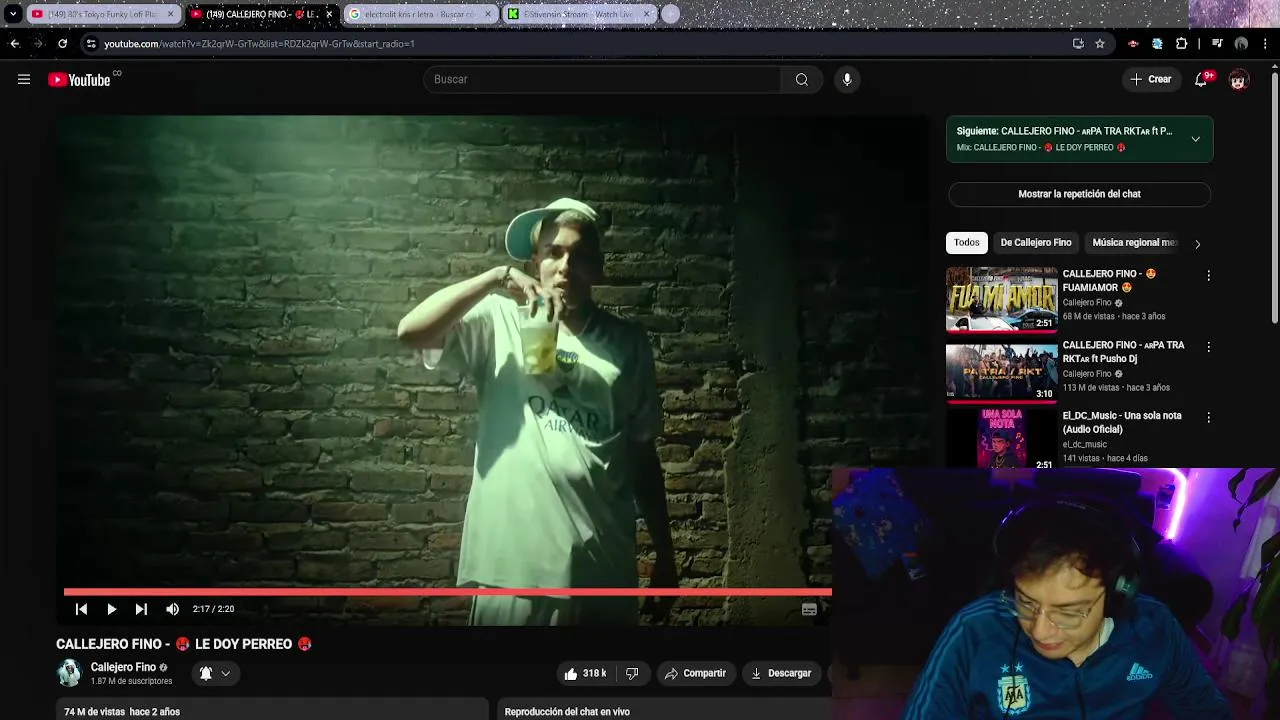Image resolution: width=1280 pixels, height=720 pixels.
Task: Play the paused video
Action: point(111,609)
